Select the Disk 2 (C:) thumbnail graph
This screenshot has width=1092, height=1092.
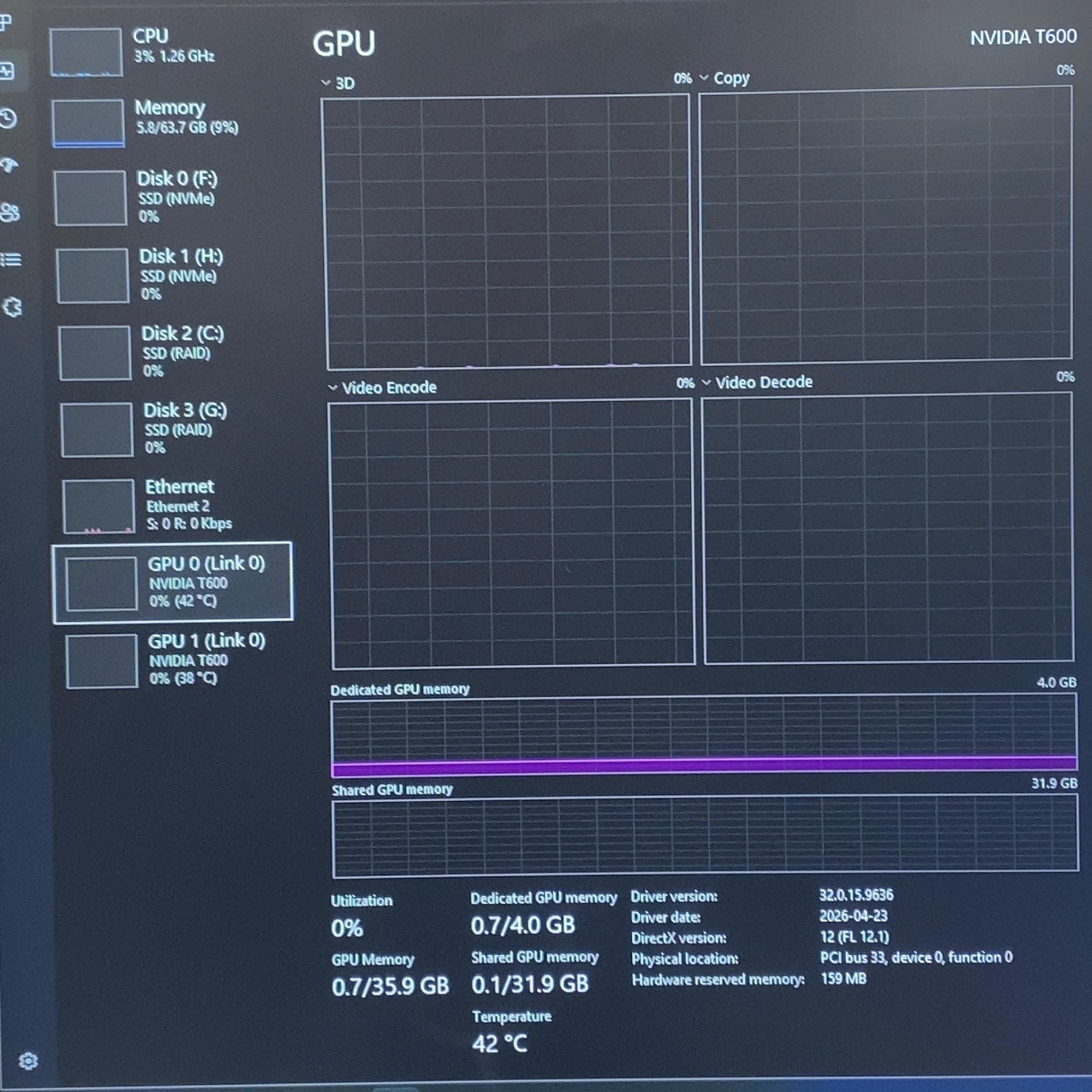pos(95,353)
